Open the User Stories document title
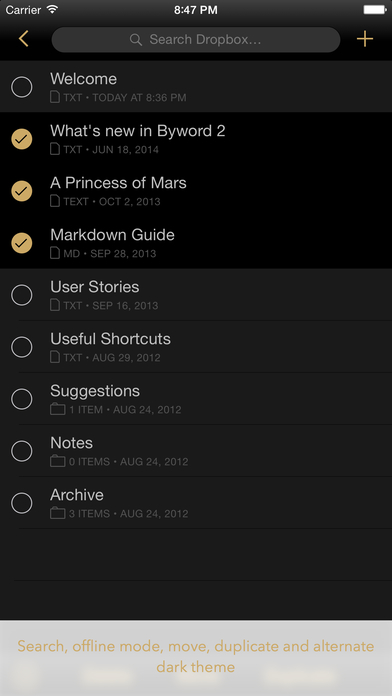392x696 pixels. click(x=95, y=287)
